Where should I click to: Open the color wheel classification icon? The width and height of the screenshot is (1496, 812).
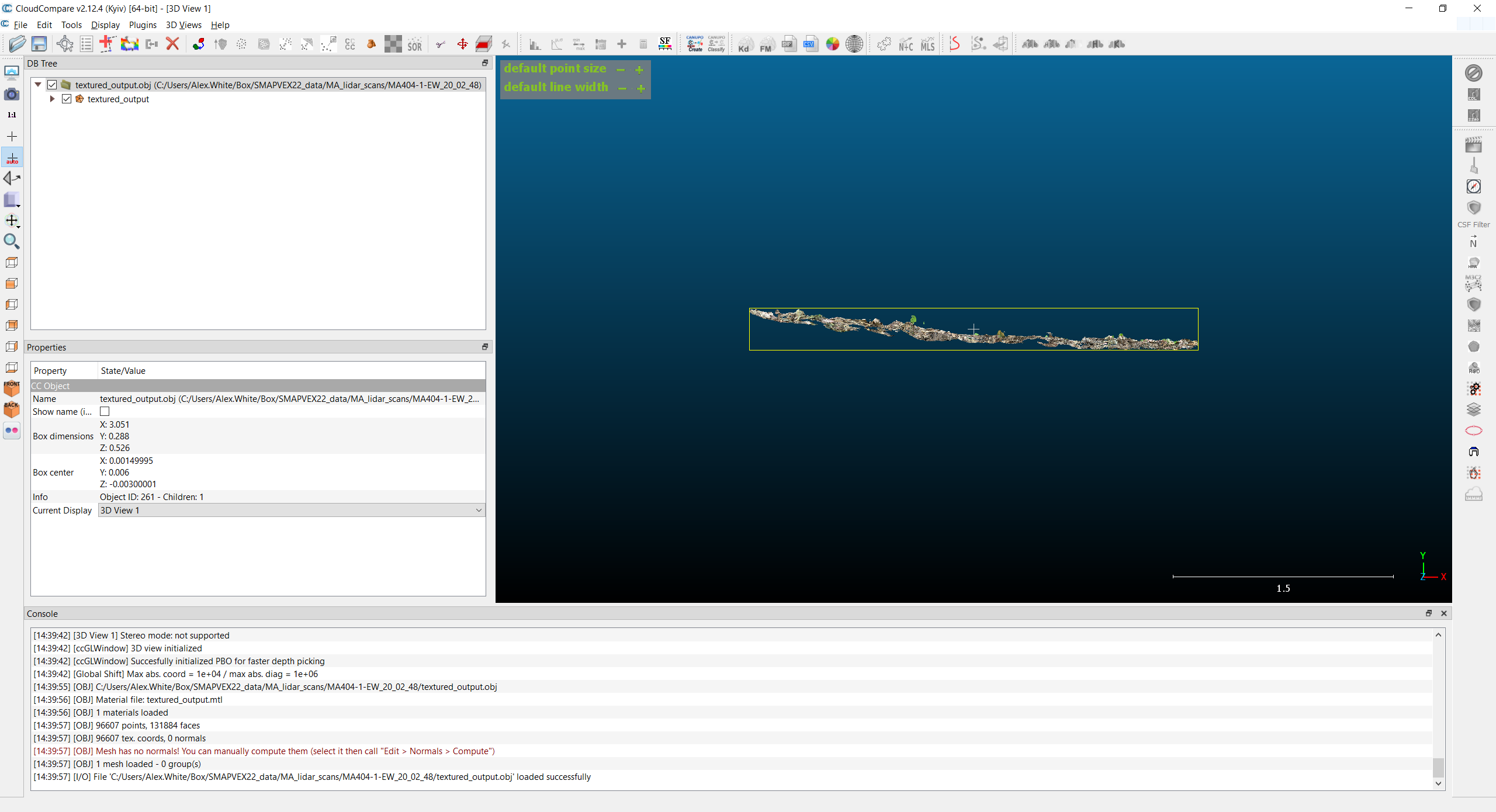833,44
